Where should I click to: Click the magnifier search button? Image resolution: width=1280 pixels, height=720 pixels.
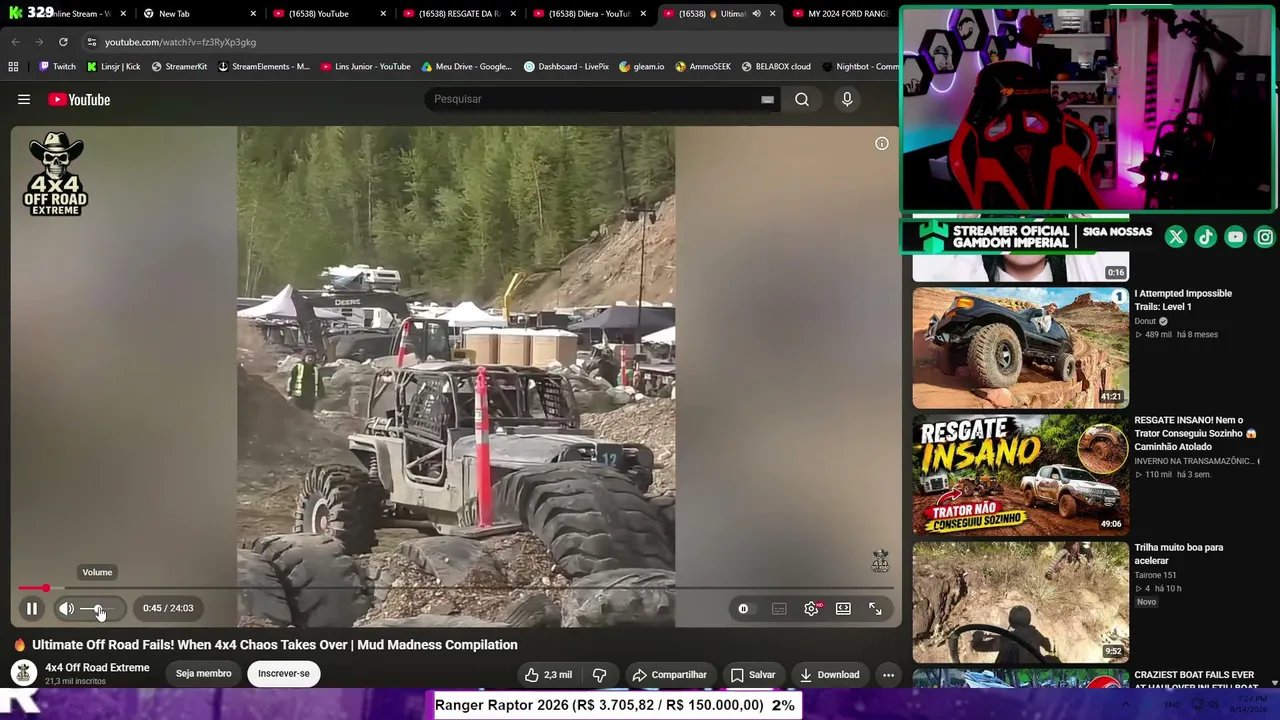tap(802, 99)
